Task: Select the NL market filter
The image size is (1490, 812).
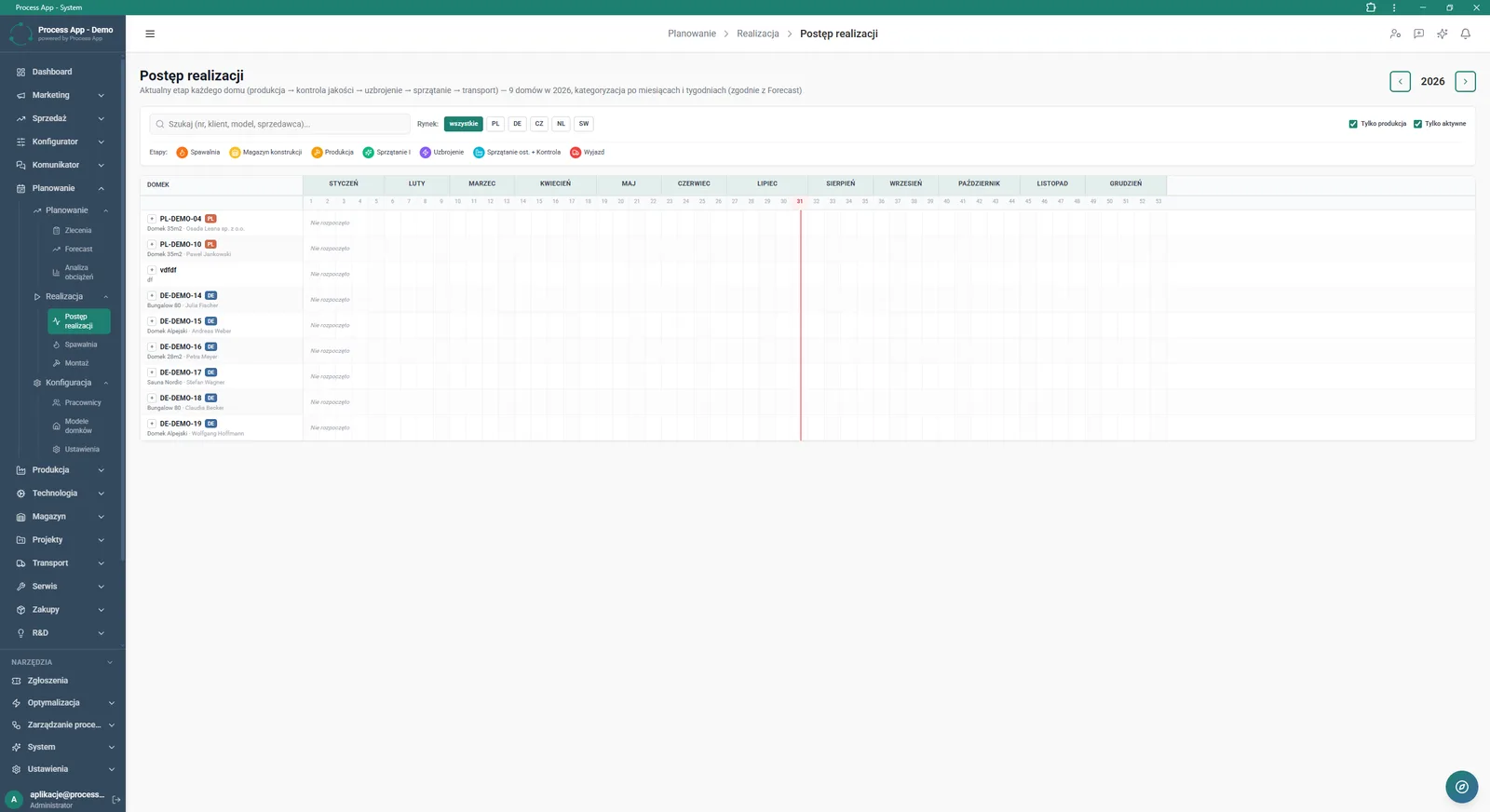Action: tap(561, 124)
